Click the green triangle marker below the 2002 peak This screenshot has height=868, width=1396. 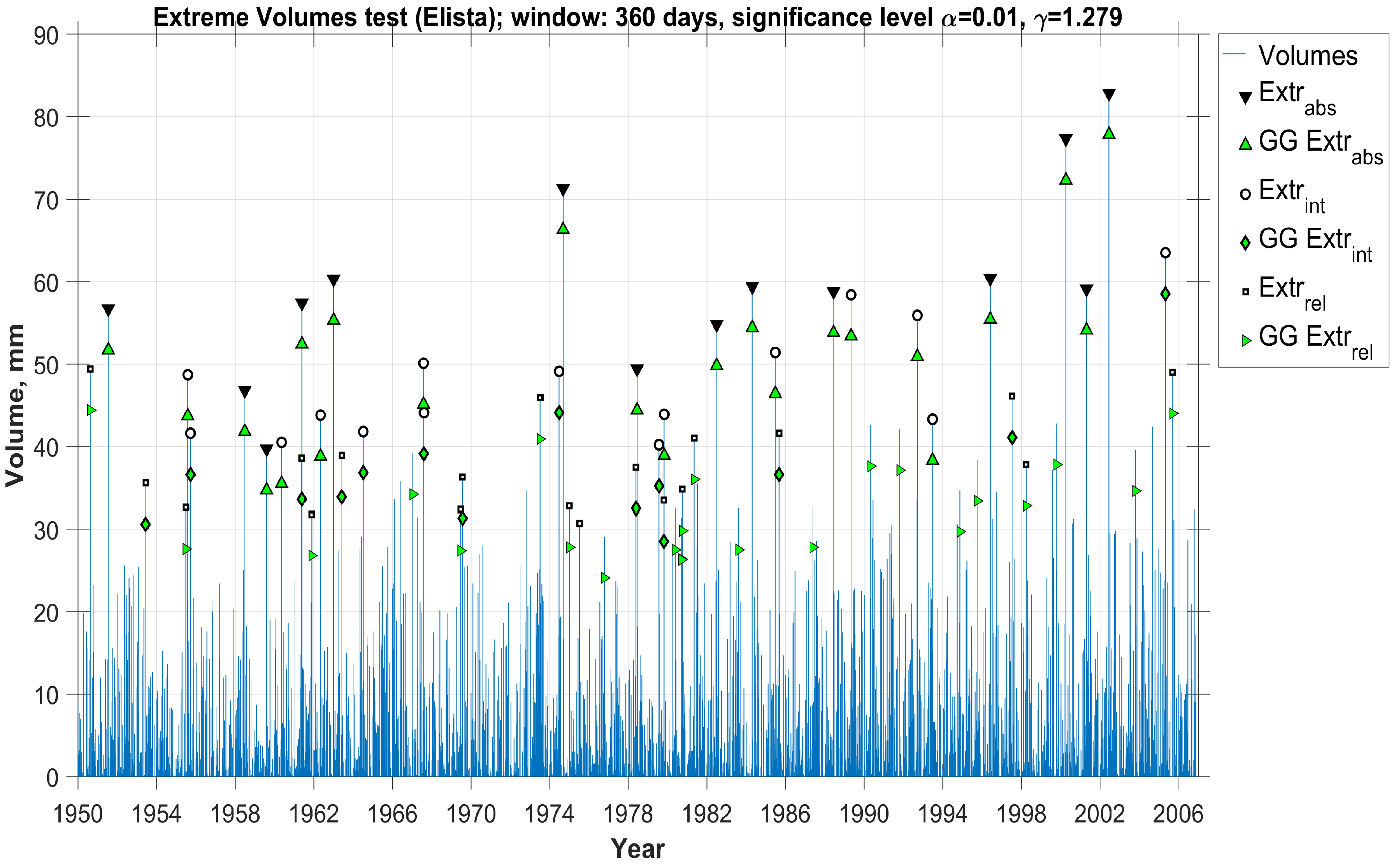[1108, 133]
